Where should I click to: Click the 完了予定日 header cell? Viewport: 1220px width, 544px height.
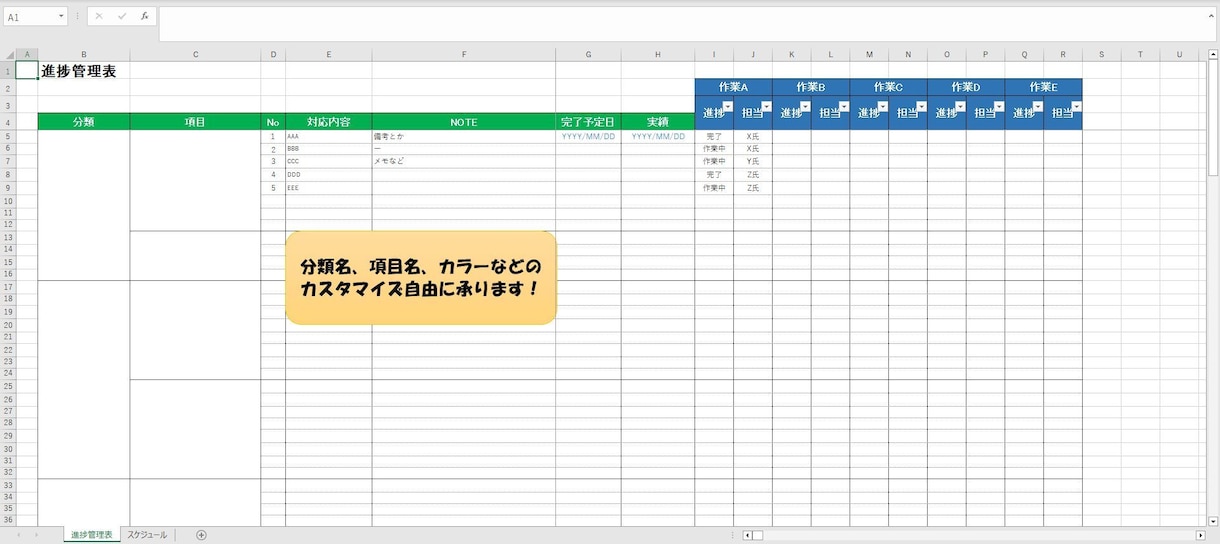588,122
